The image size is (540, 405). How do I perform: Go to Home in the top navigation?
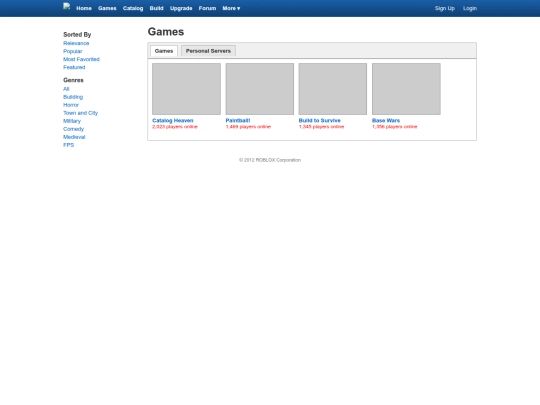pyautogui.click(x=84, y=8)
